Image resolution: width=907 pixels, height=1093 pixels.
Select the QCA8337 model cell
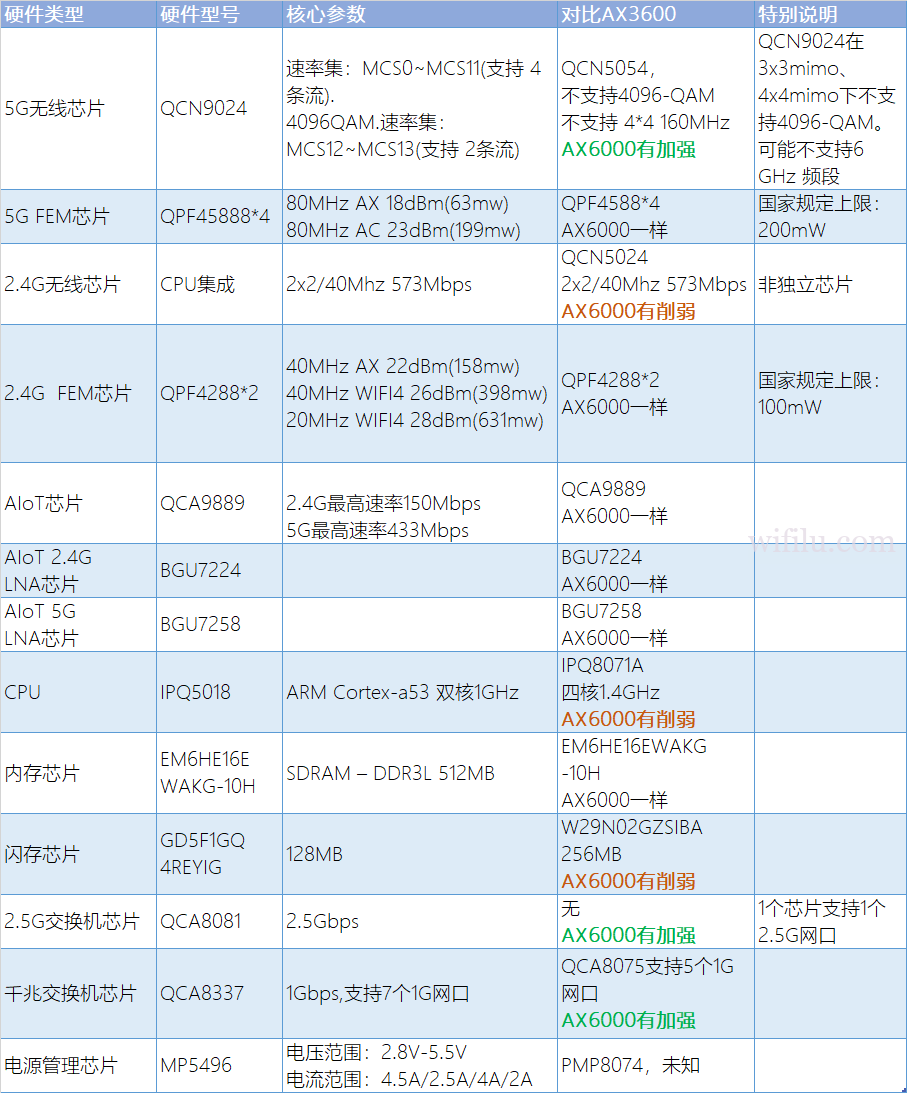pos(219,993)
